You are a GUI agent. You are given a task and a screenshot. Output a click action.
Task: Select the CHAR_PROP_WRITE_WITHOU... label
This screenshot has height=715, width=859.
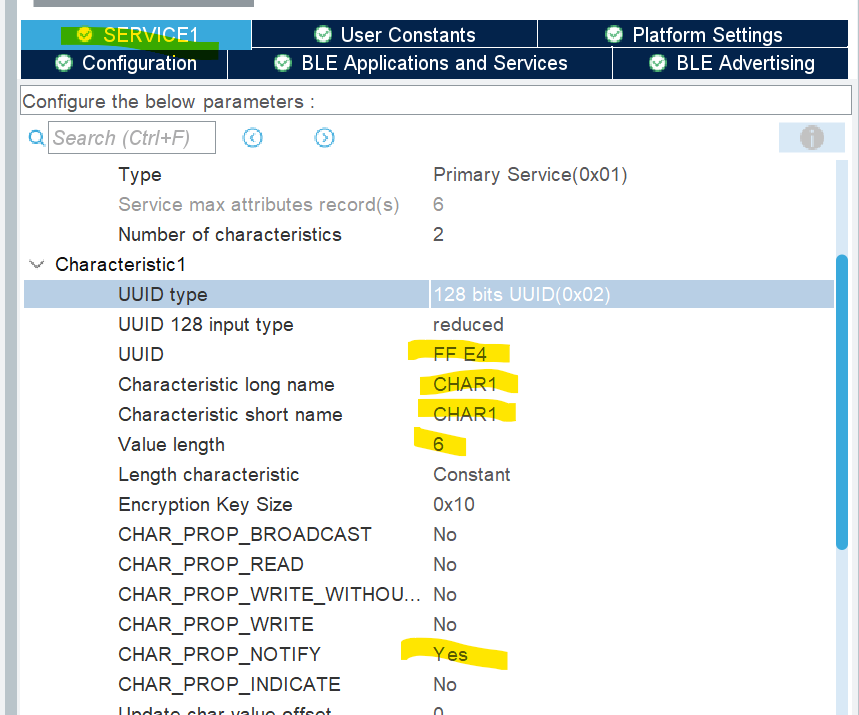point(269,594)
